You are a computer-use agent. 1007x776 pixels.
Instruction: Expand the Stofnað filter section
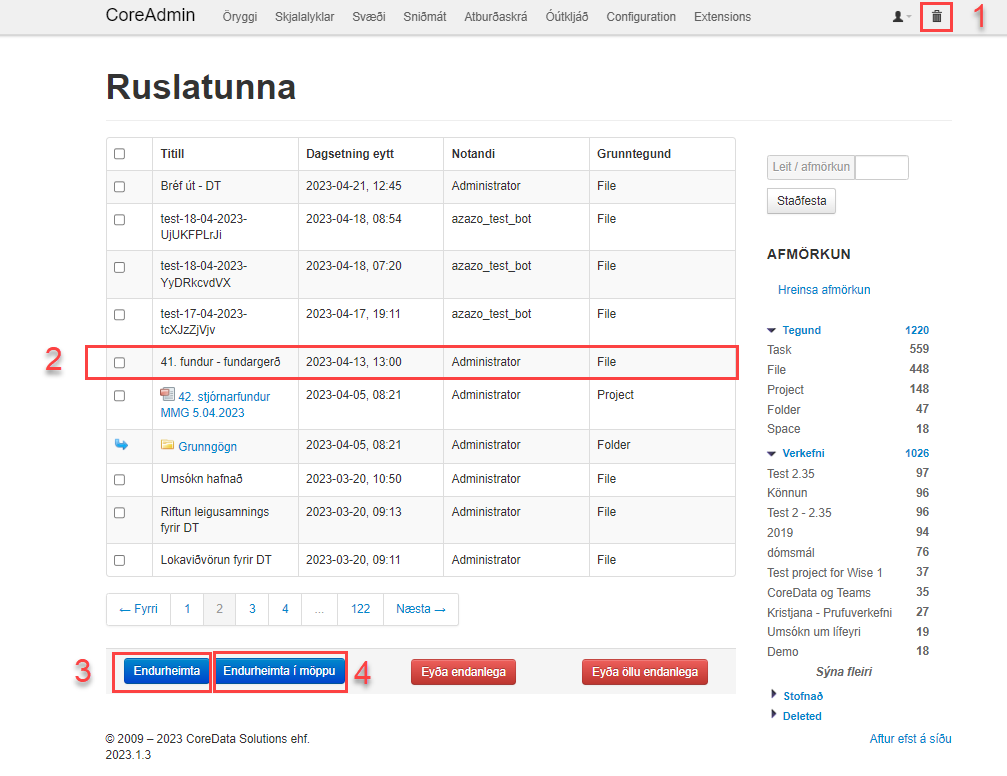(775, 695)
